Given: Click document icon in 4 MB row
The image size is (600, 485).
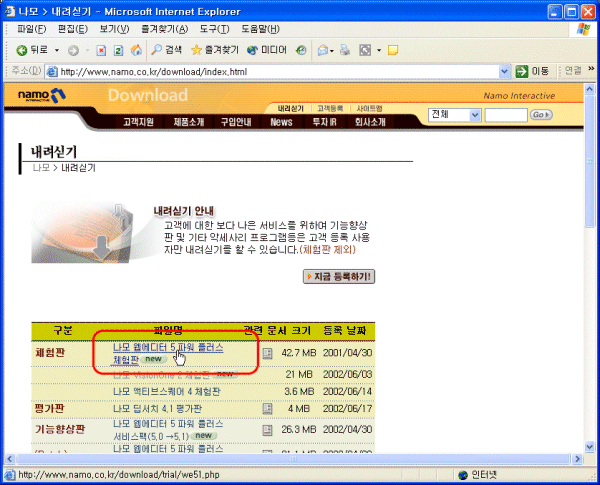Looking at the screenshot, I should point(267,409).
